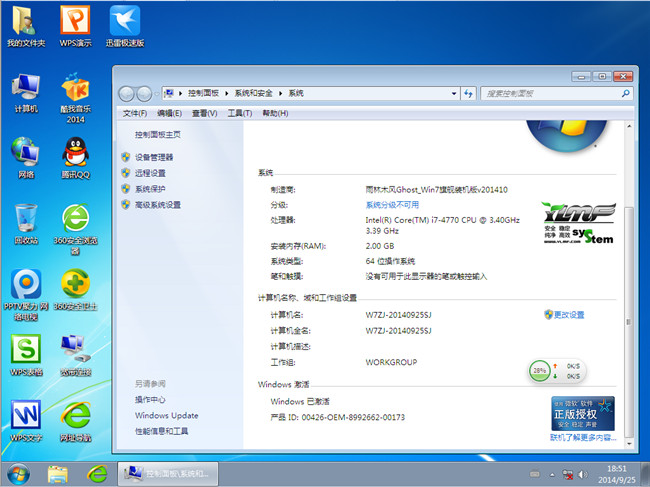Open Windows Explorer from the taskbar

(x=58, y=474)
